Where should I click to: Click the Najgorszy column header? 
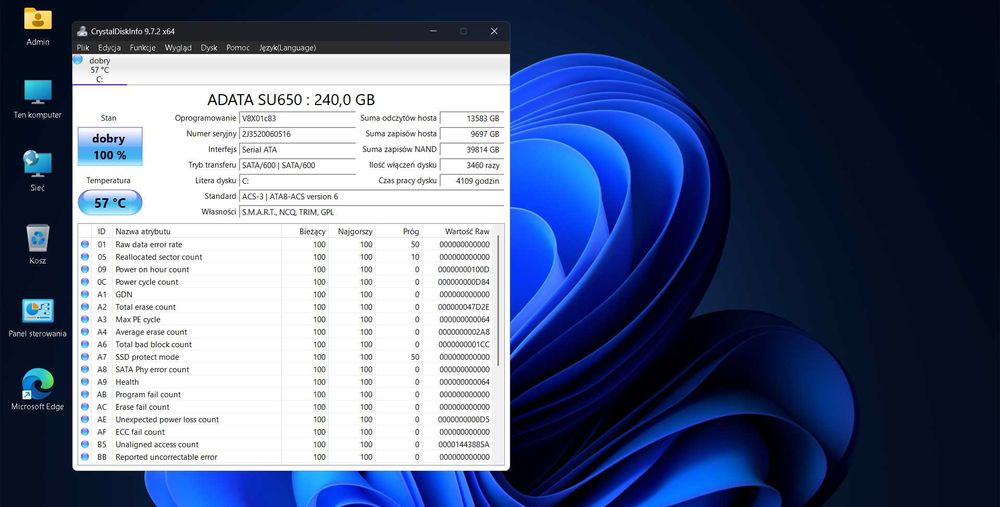(x=352, y=231)
